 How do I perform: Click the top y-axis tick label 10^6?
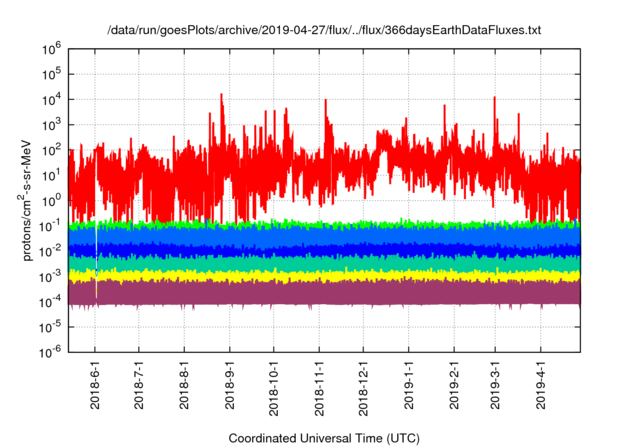coord(53,47)
